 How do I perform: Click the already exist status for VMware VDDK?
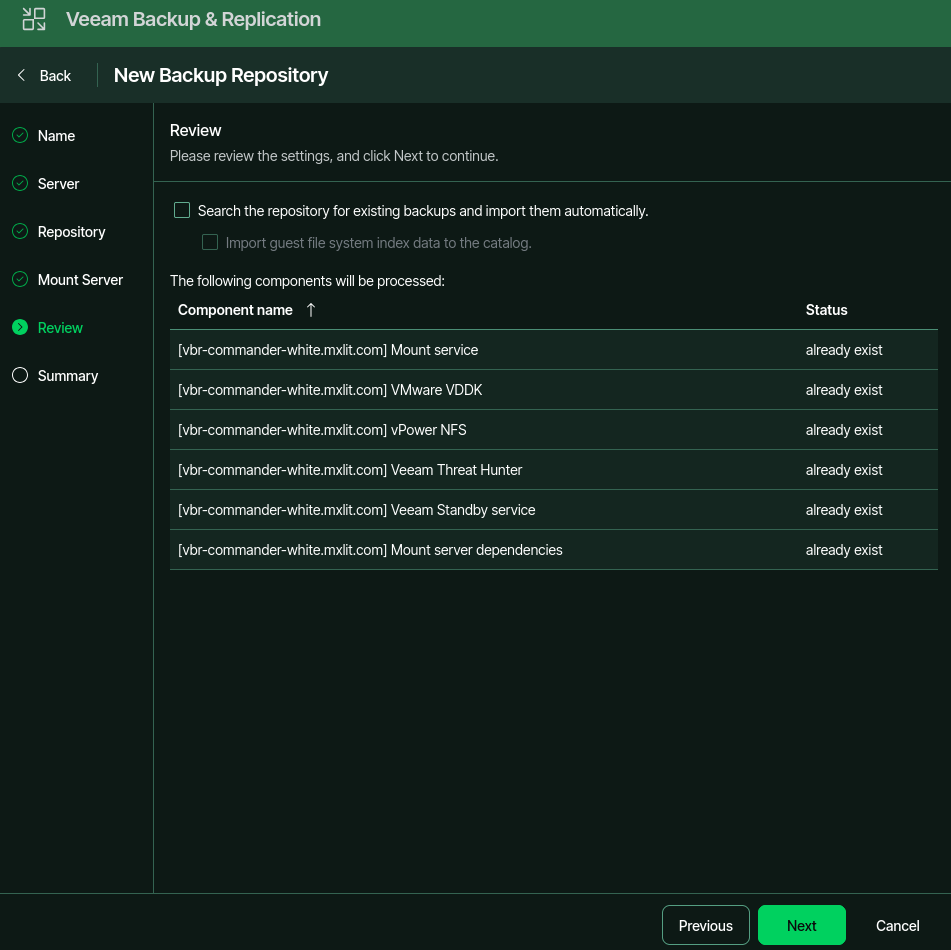844,390
